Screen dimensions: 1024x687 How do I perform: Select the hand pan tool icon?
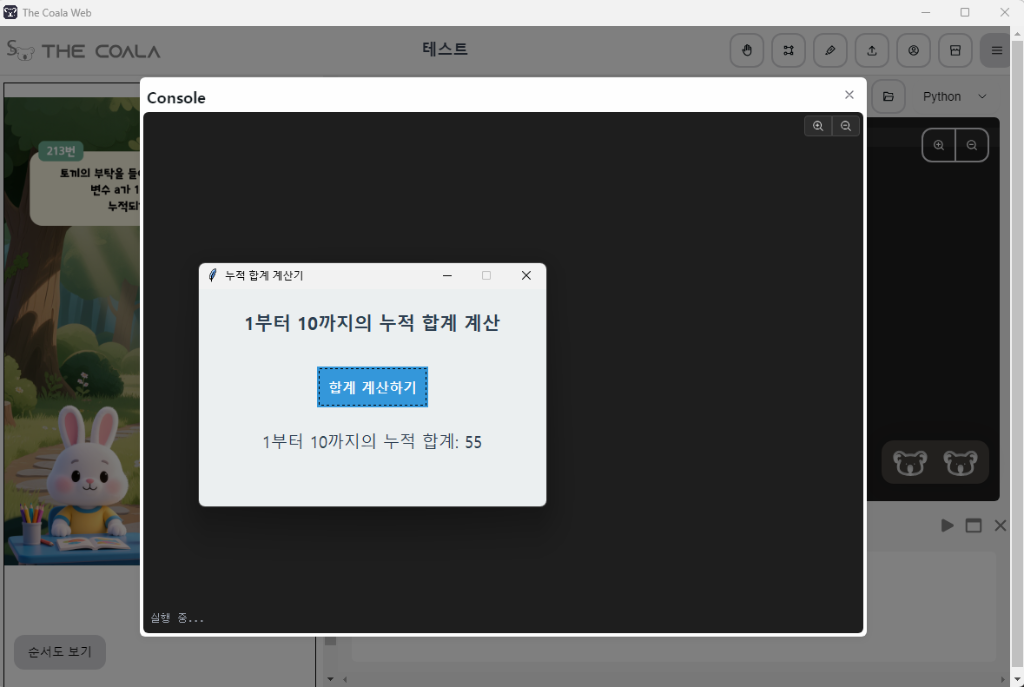[x=747, y=50]
